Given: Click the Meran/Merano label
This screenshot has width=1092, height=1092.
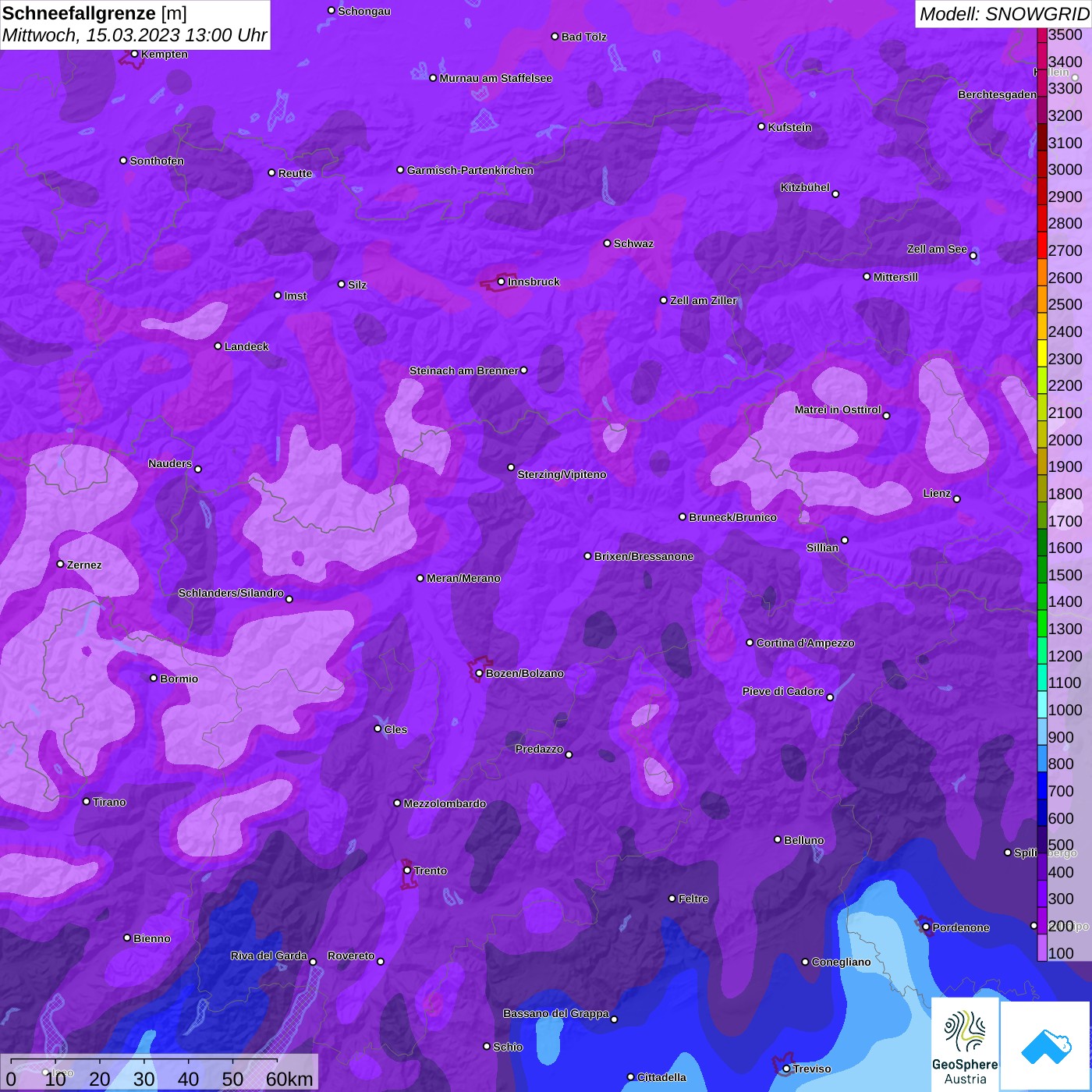Looking at the screenshot, I should coord(463,578).
